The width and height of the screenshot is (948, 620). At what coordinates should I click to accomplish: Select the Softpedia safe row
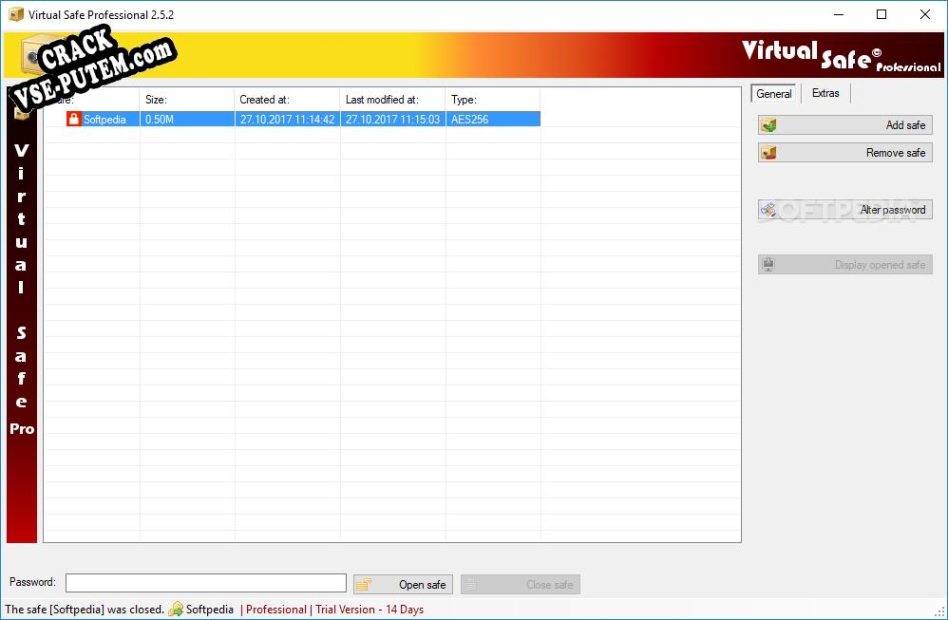click(x=292, y=119)
